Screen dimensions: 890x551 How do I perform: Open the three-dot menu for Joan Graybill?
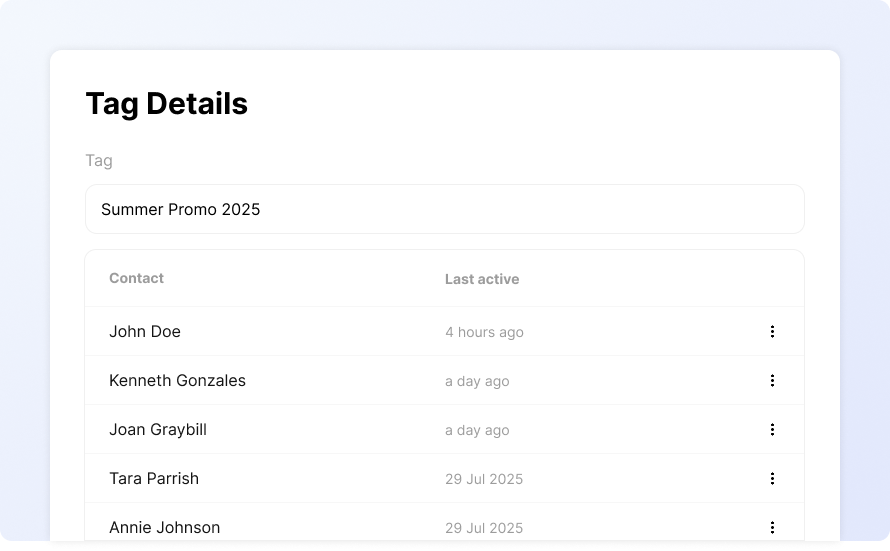pos(772,430)
